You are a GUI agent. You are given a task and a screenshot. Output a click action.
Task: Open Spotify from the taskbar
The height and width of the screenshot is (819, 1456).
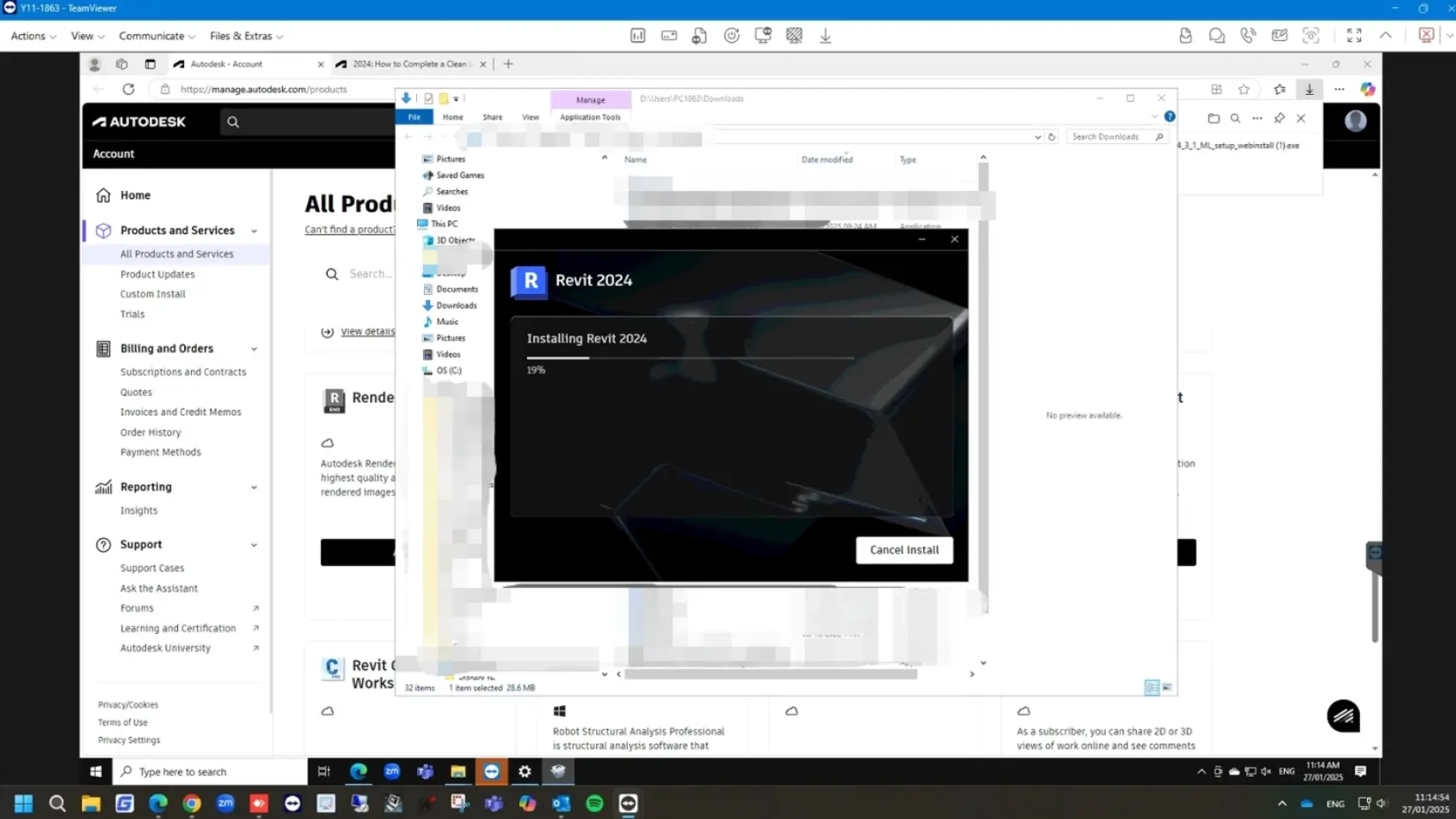(594, 804)
